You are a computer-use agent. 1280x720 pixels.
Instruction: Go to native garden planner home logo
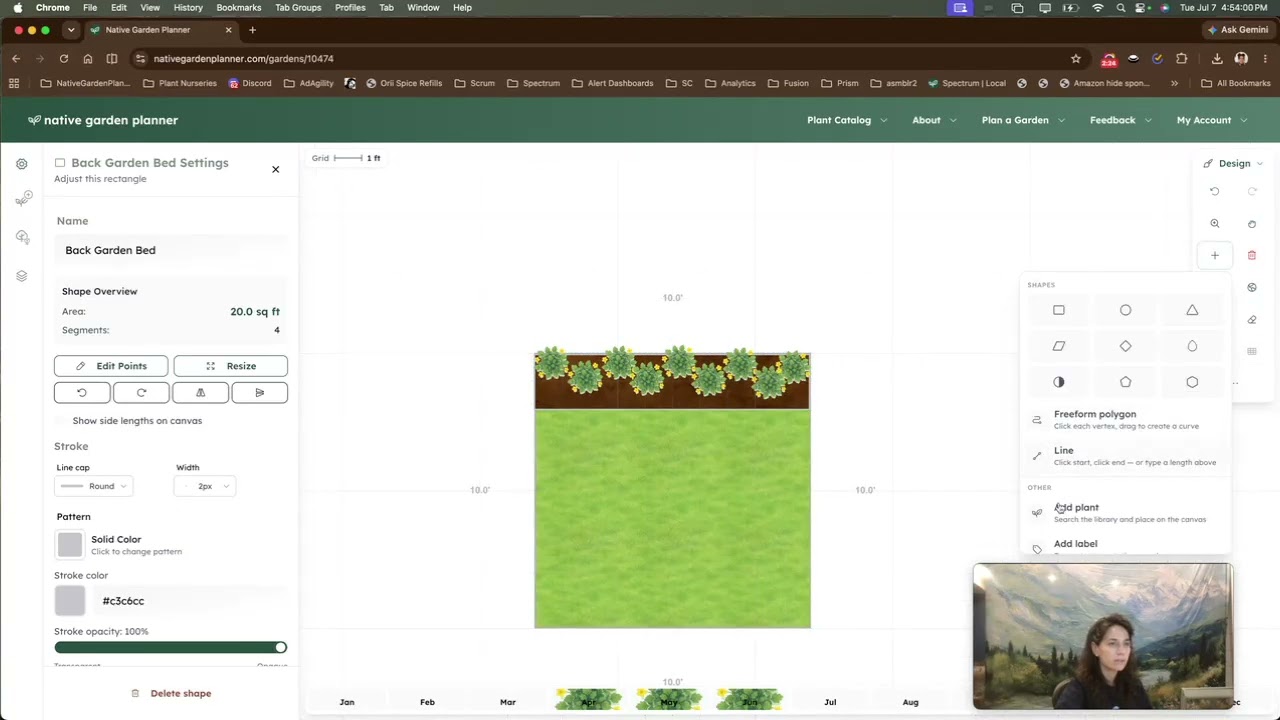(103, 120)
